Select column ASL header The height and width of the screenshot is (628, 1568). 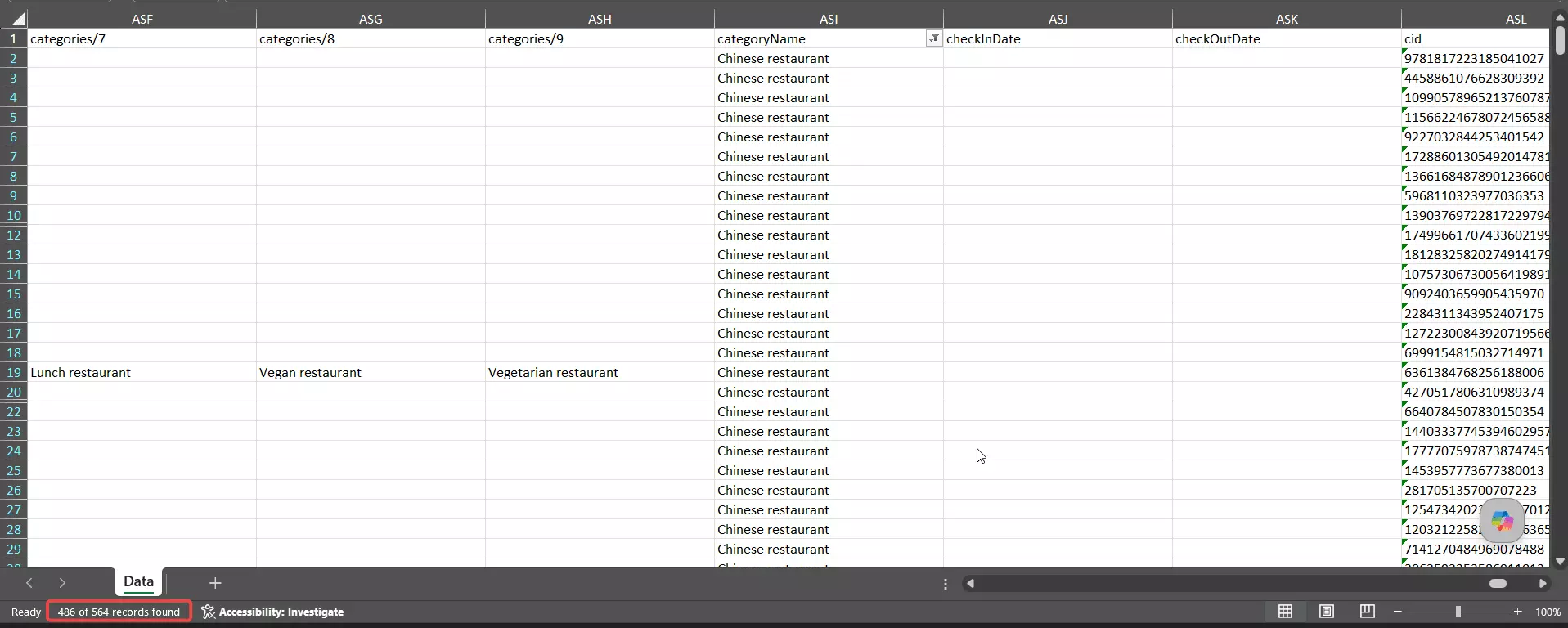1475,19
